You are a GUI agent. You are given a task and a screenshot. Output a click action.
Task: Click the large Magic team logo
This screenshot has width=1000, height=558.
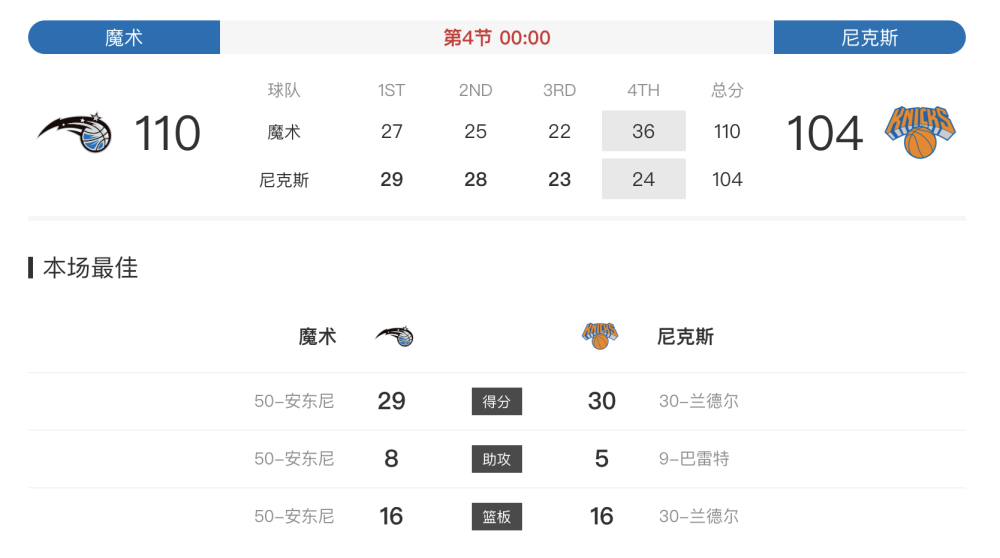(75, 133)
